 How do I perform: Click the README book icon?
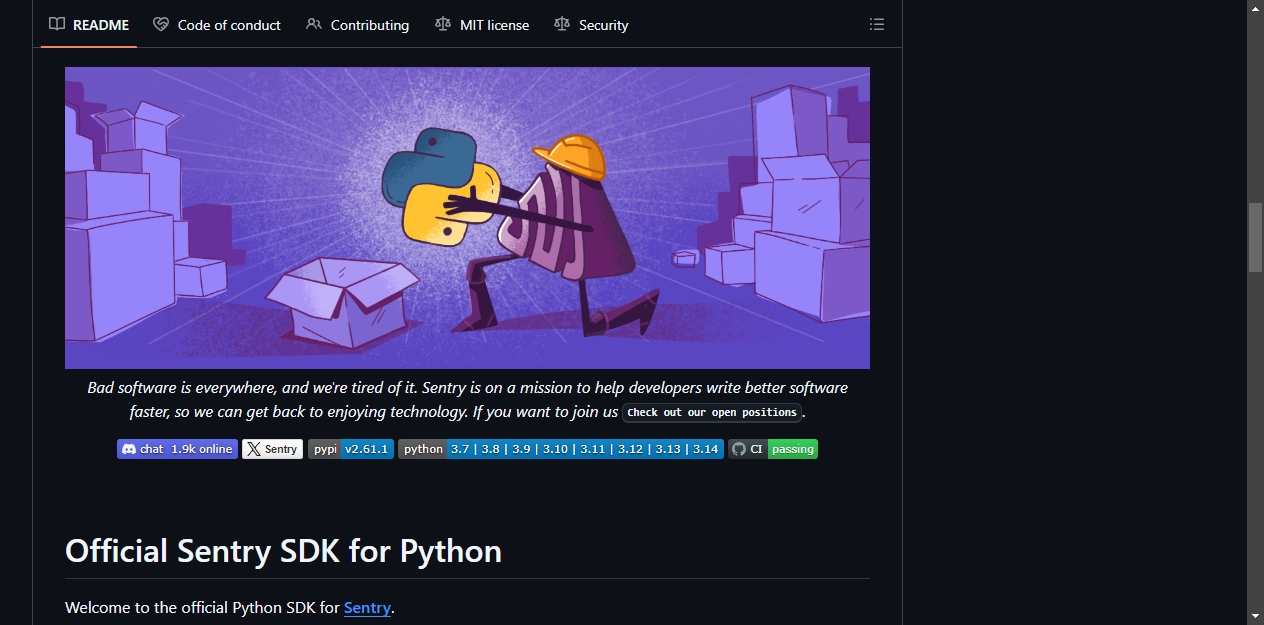pyautogui.click(x=57, y=25)
